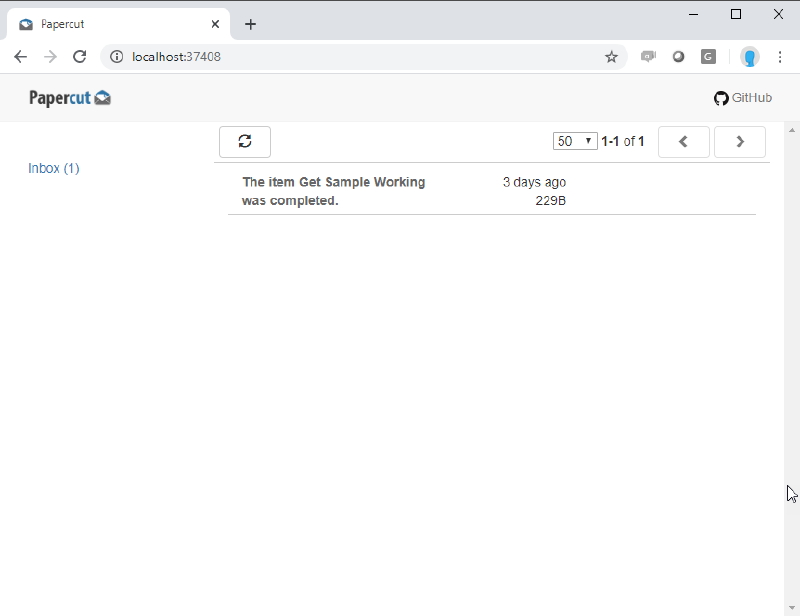Screen dimensions: 800x616
Task: Click the '3 days ago' timestamp
Action: pos(534,182)
